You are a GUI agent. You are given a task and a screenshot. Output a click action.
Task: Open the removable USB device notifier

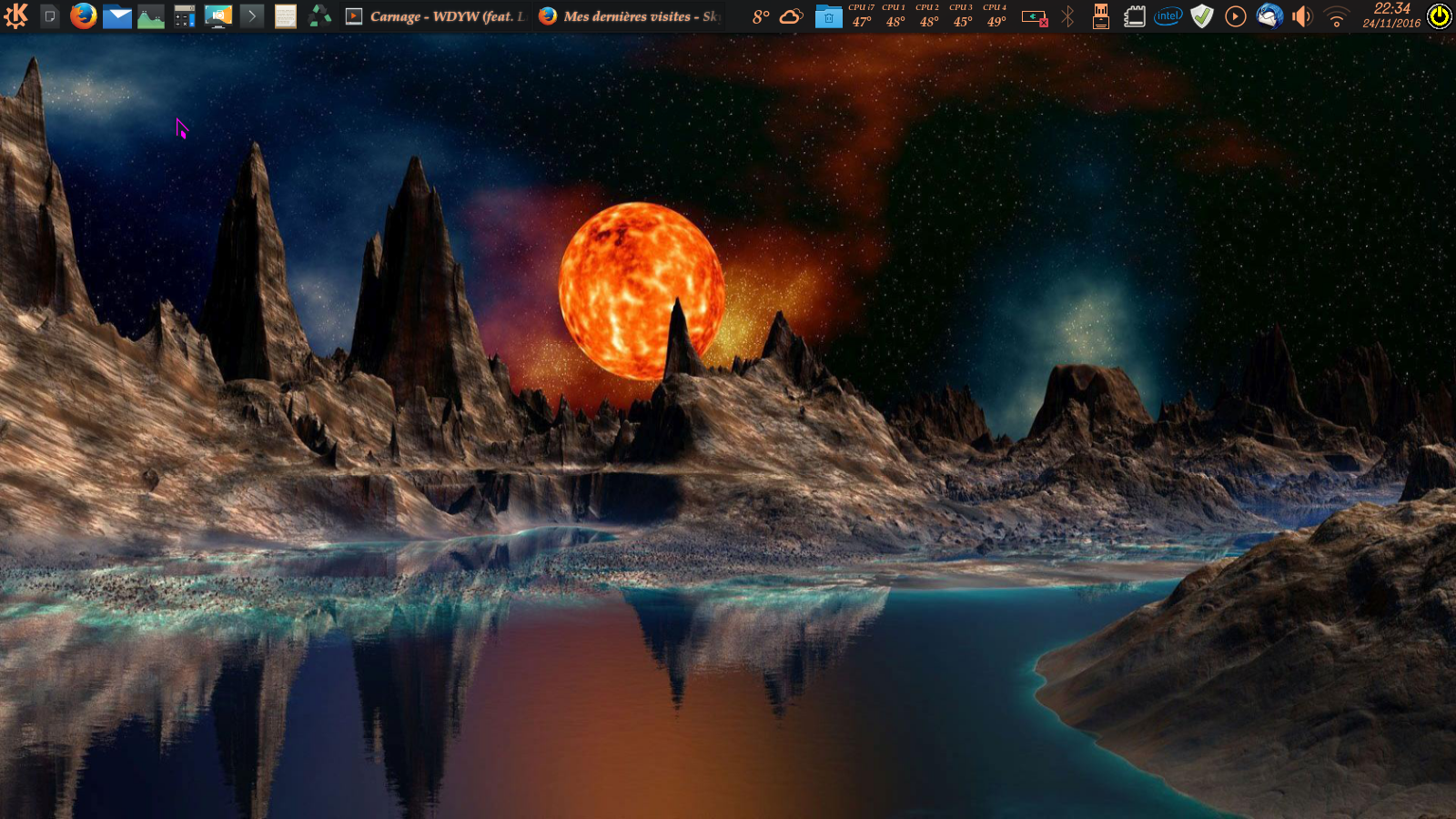point(1101,16)
